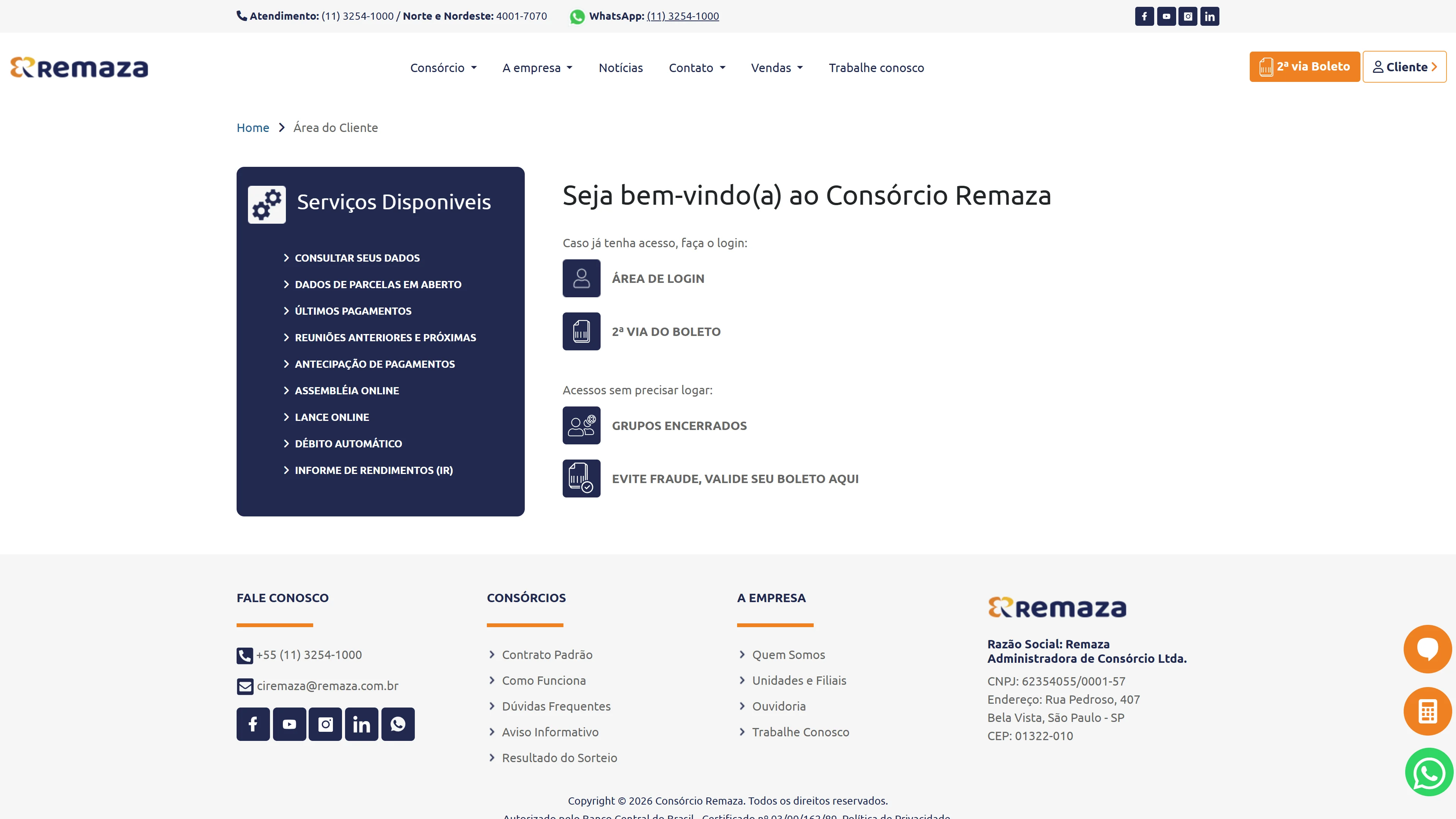Select DADOS DE PARCELAS EM ABERTO

pyautogui.click(x=378, y=284)
